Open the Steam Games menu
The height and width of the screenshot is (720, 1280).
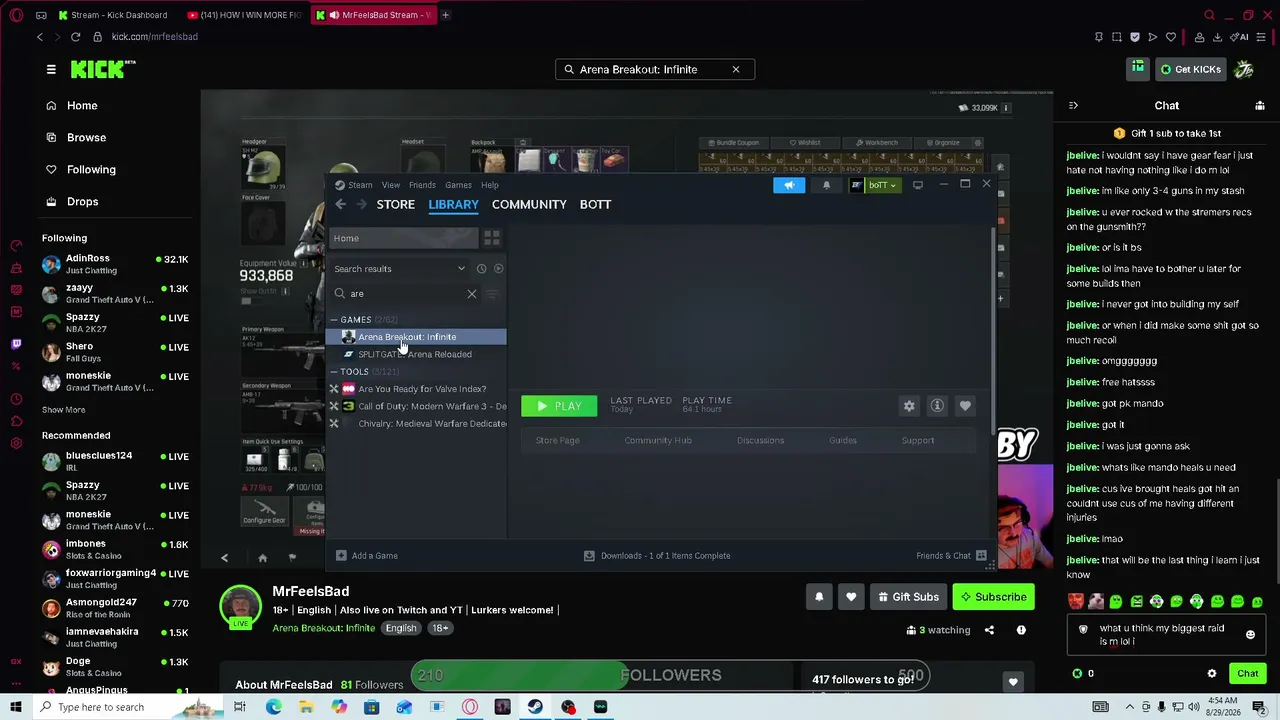pyautogui.click(x=458, y=185)
